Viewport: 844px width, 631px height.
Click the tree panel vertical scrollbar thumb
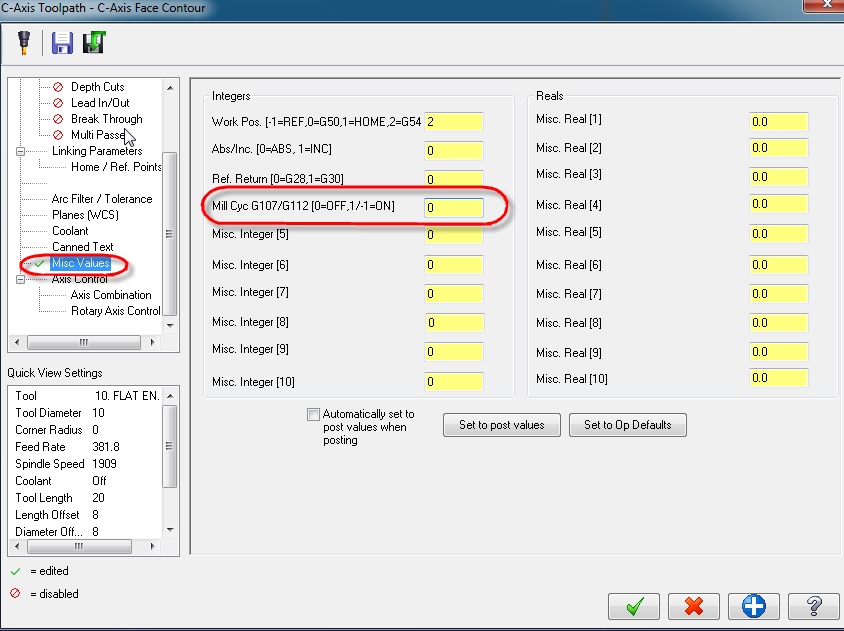tap(170, 234)
